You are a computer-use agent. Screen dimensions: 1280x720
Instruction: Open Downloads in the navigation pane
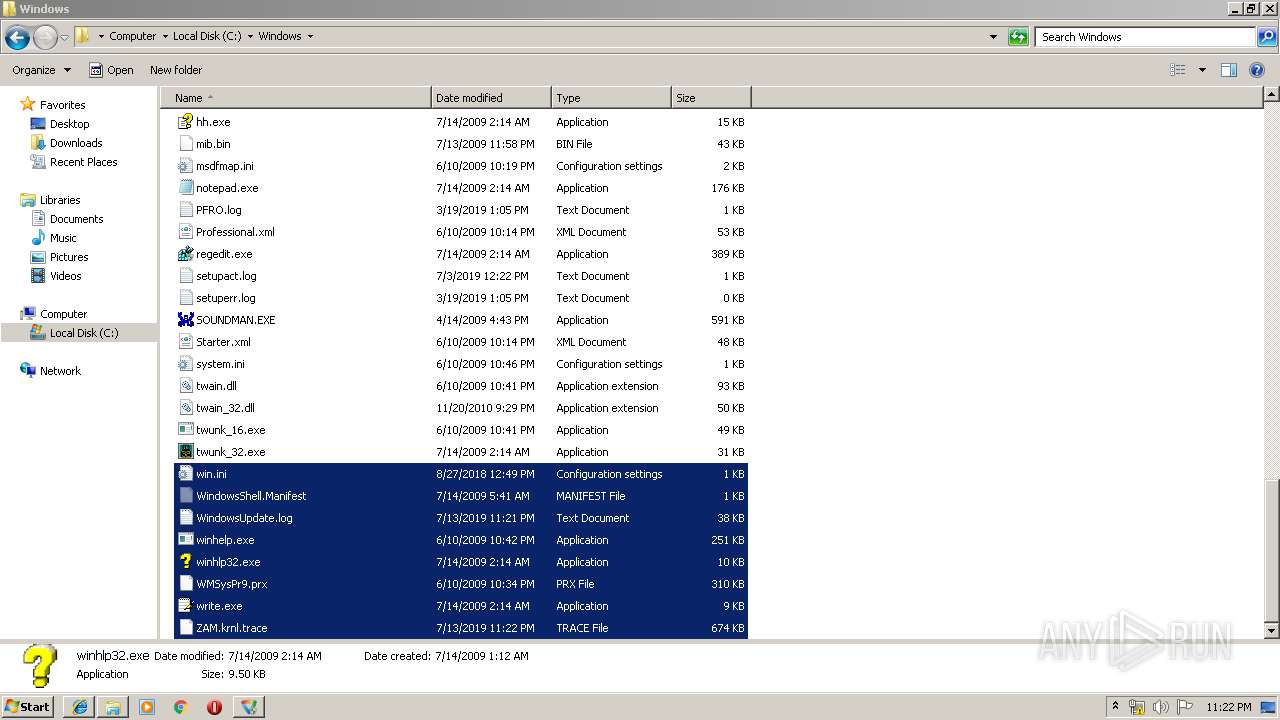click(76, 143)
